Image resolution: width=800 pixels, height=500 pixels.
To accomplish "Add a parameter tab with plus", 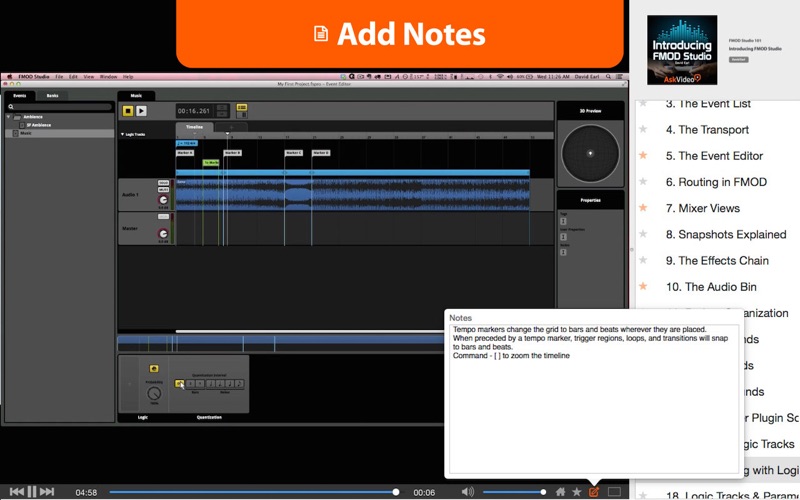I will [x=231, y=127].
